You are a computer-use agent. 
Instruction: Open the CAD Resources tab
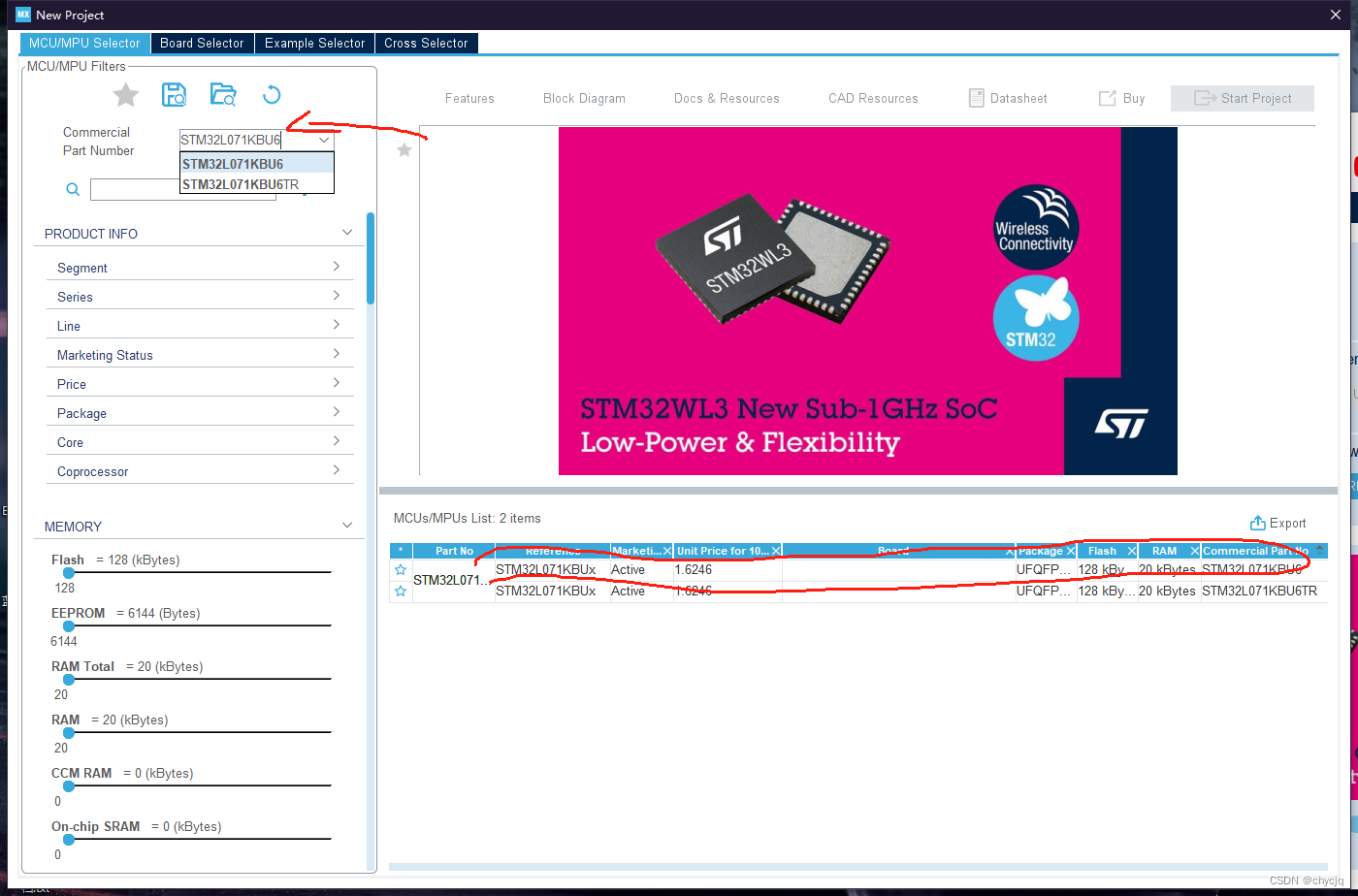(873, 98)
